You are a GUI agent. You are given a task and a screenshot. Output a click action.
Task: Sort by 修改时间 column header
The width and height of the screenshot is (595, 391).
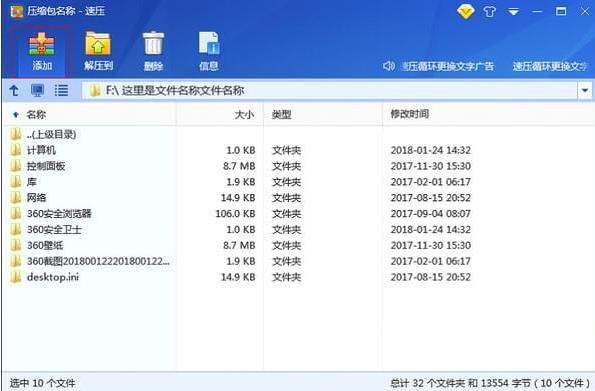pyautogui.click(x=409, y=114)
